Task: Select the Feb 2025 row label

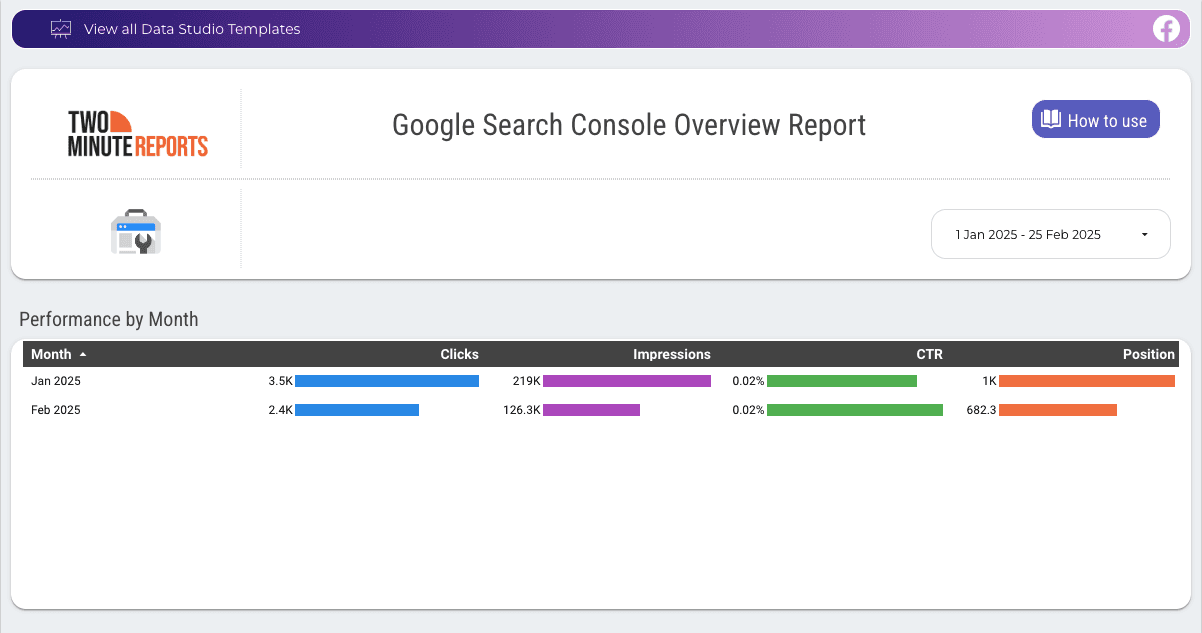Action: click(56, 410)
